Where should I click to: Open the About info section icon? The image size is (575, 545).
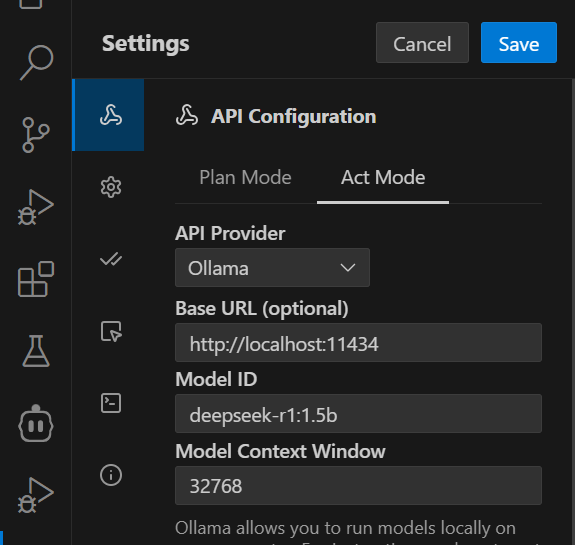pyautogui.click(x=111, y=475)
